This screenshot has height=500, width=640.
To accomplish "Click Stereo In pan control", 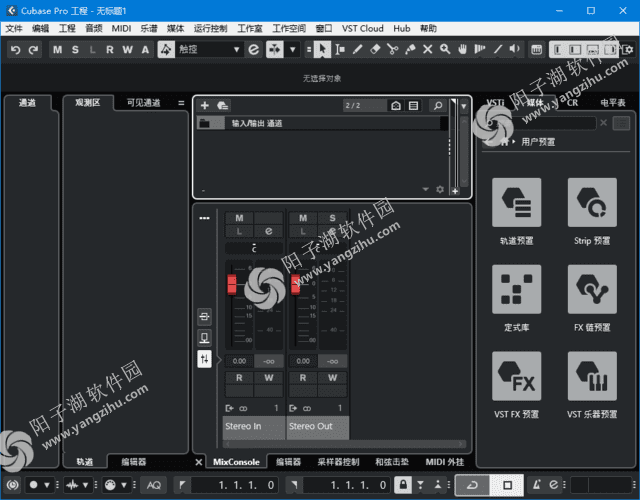I will (254, 248).
